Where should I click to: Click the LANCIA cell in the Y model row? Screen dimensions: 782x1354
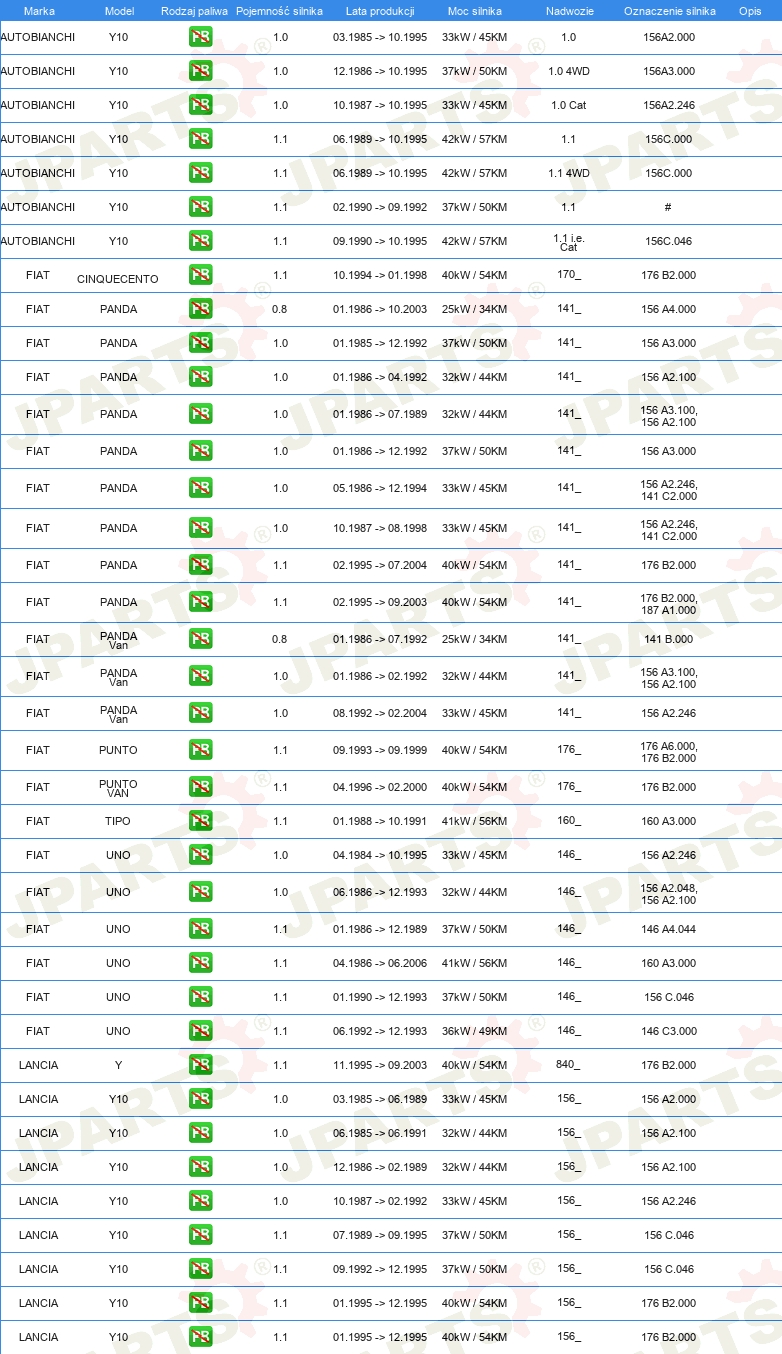(x=39, y=1066)
